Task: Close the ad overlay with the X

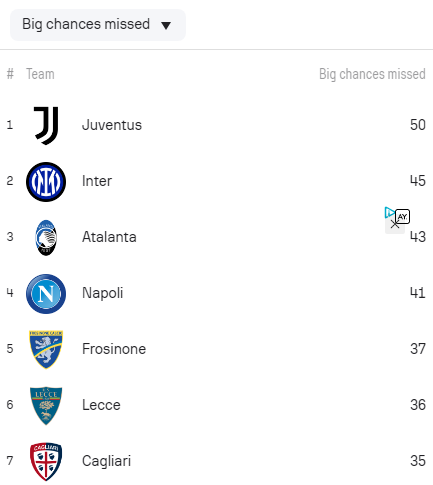Action: tap(395, 224)
